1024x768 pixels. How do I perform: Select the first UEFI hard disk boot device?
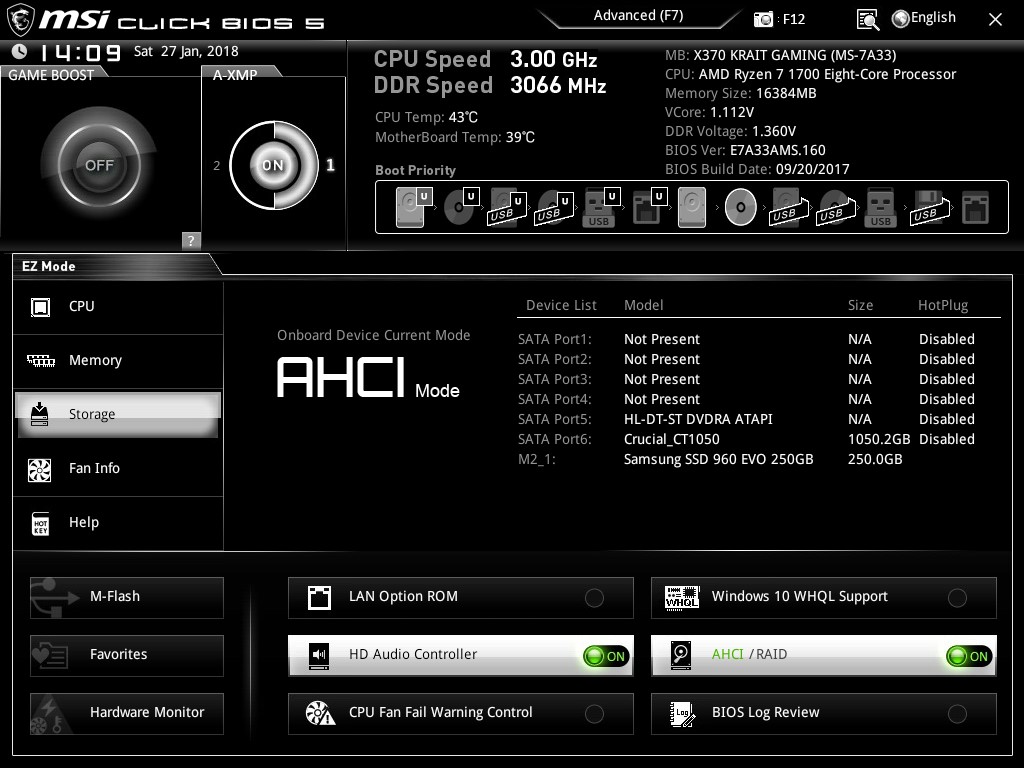tap(413, 207)
